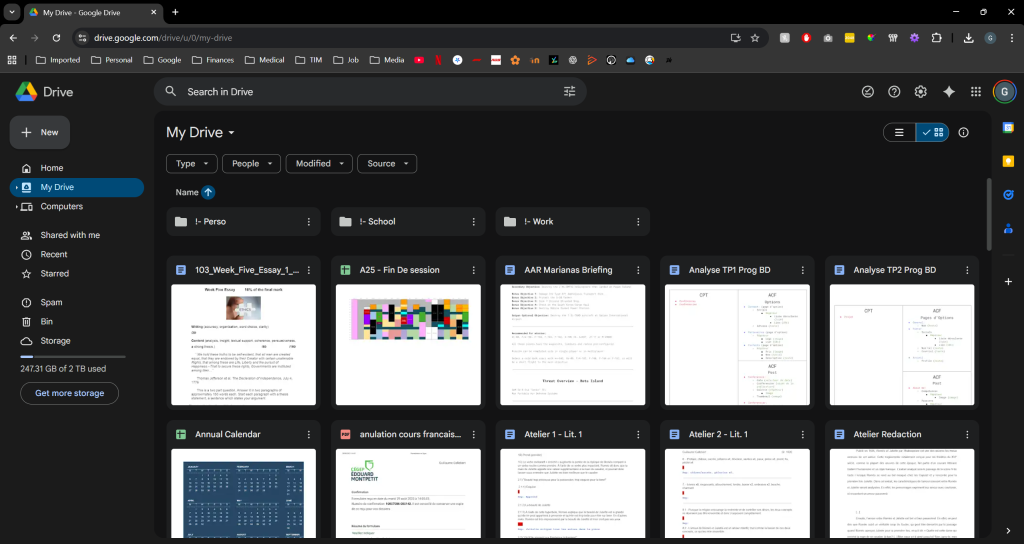The width and height of the screenshot is (1024, 544).
Task: Click the New button
Action: (x=40, y=132)
